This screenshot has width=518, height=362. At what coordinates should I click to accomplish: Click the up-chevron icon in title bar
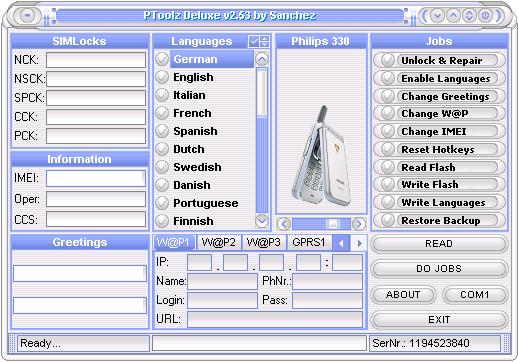pyautogui.click(x=453, y=15)
